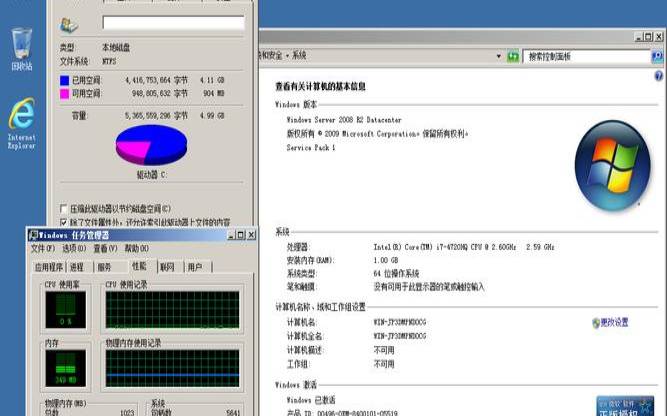Minimize the Task Manager window
This screenshot has height=416, width=667.
231,235
